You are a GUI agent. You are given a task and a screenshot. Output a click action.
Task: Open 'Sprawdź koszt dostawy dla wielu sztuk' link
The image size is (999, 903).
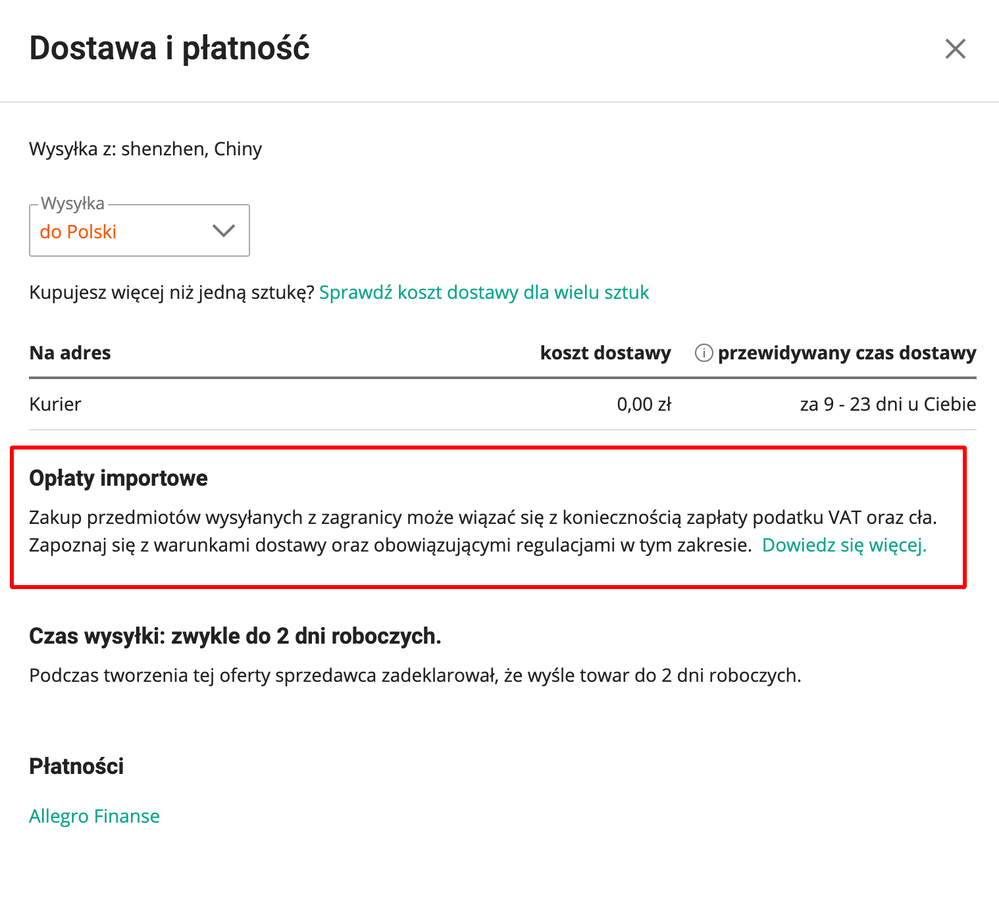484,293
